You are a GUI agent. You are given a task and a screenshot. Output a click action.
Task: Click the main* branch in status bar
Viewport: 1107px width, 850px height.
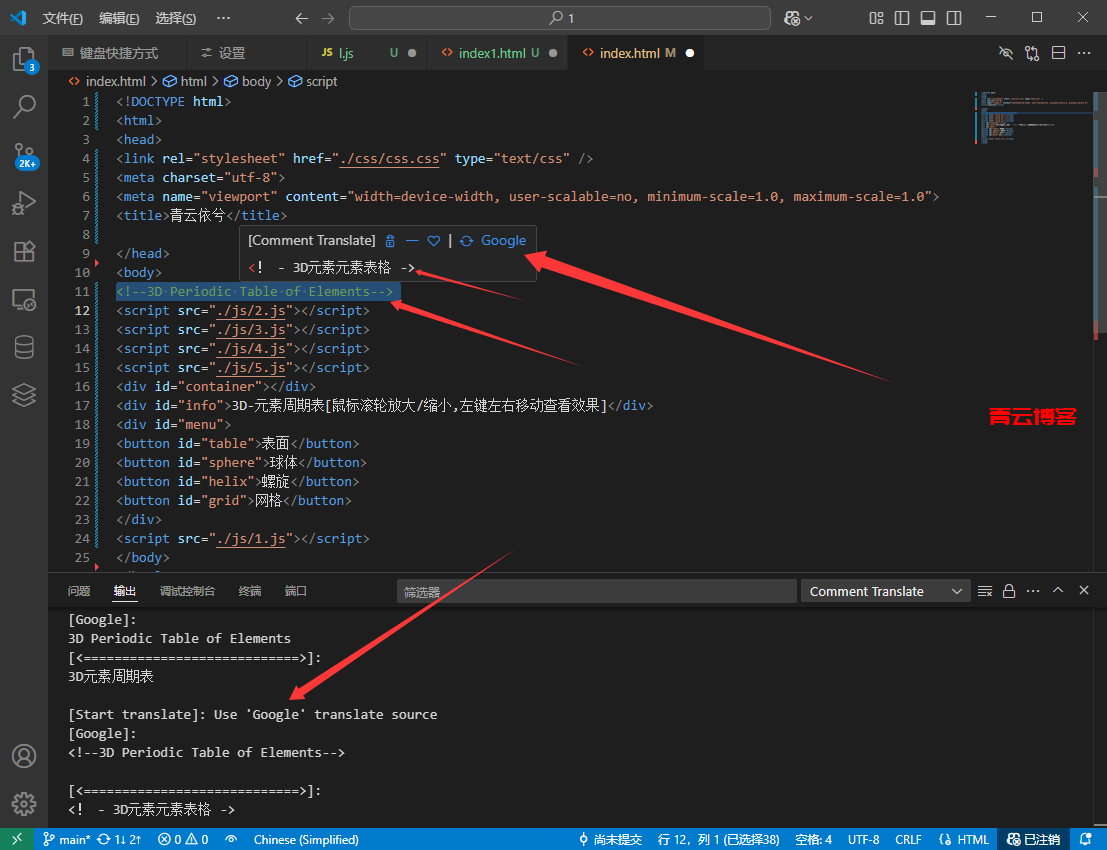[67, 839]
